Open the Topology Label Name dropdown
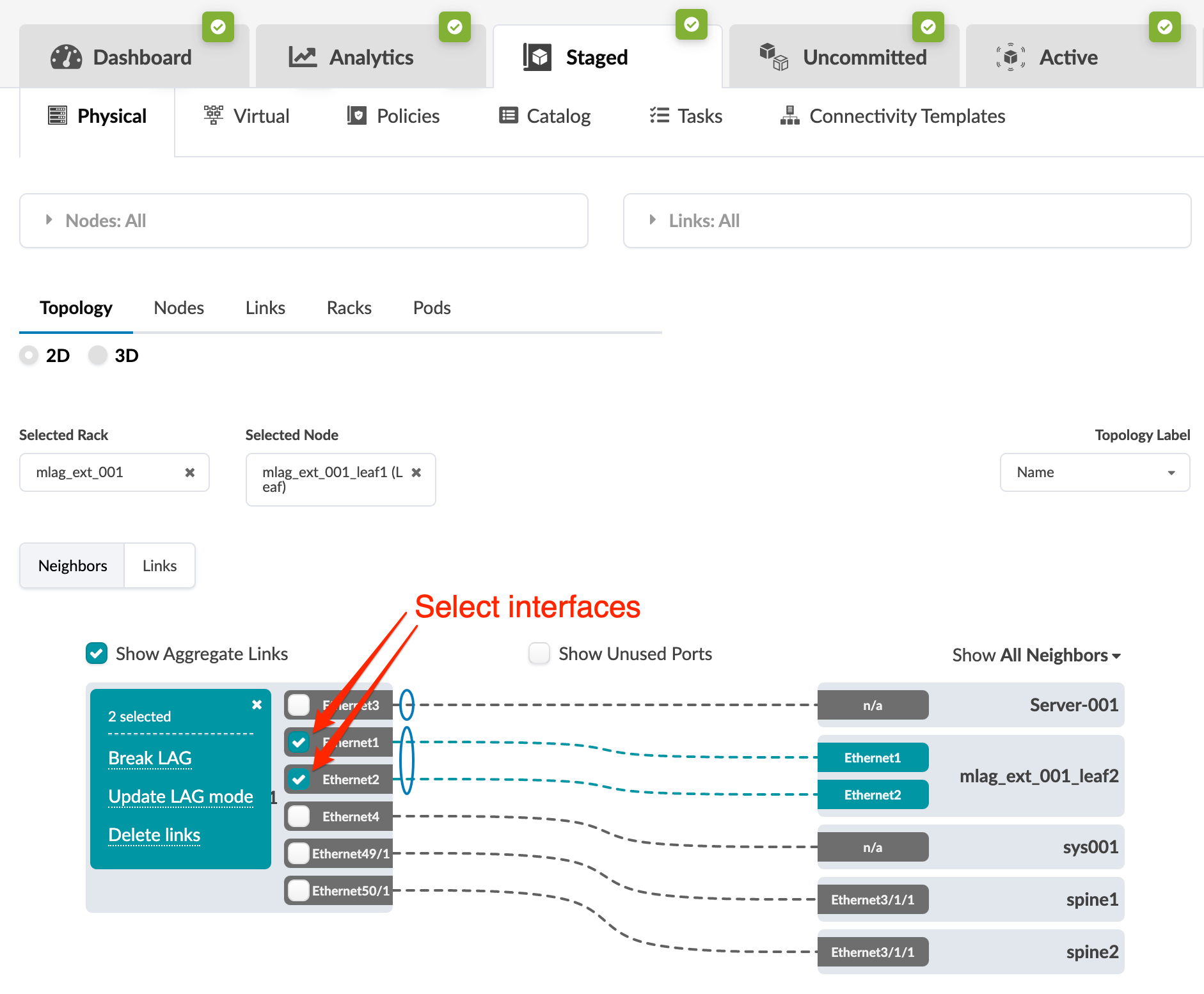This screenshot has width=1204, height=994. tap(1095, 473)
